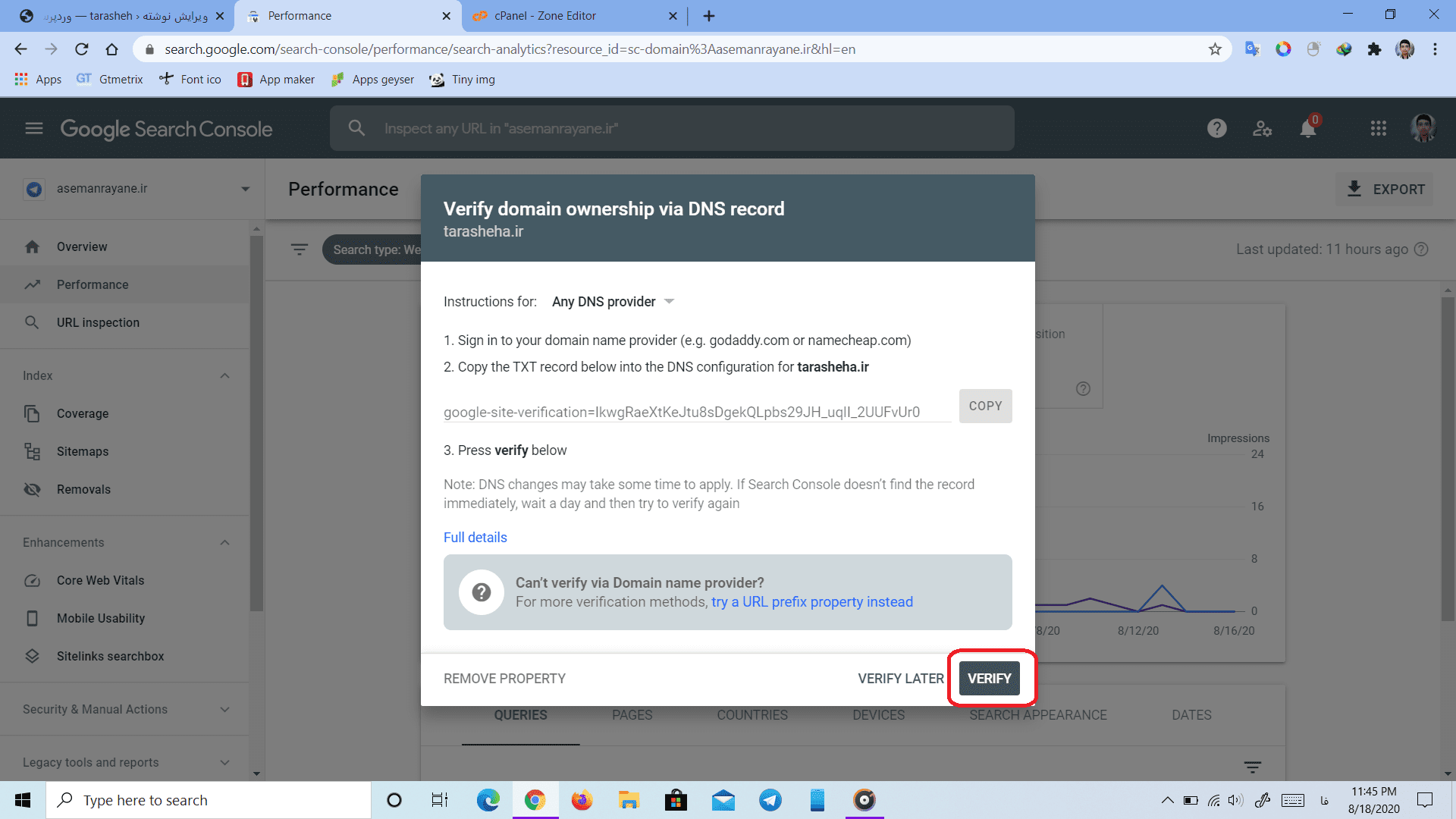Open Mobile Usability report

click(x=125, y=619)
